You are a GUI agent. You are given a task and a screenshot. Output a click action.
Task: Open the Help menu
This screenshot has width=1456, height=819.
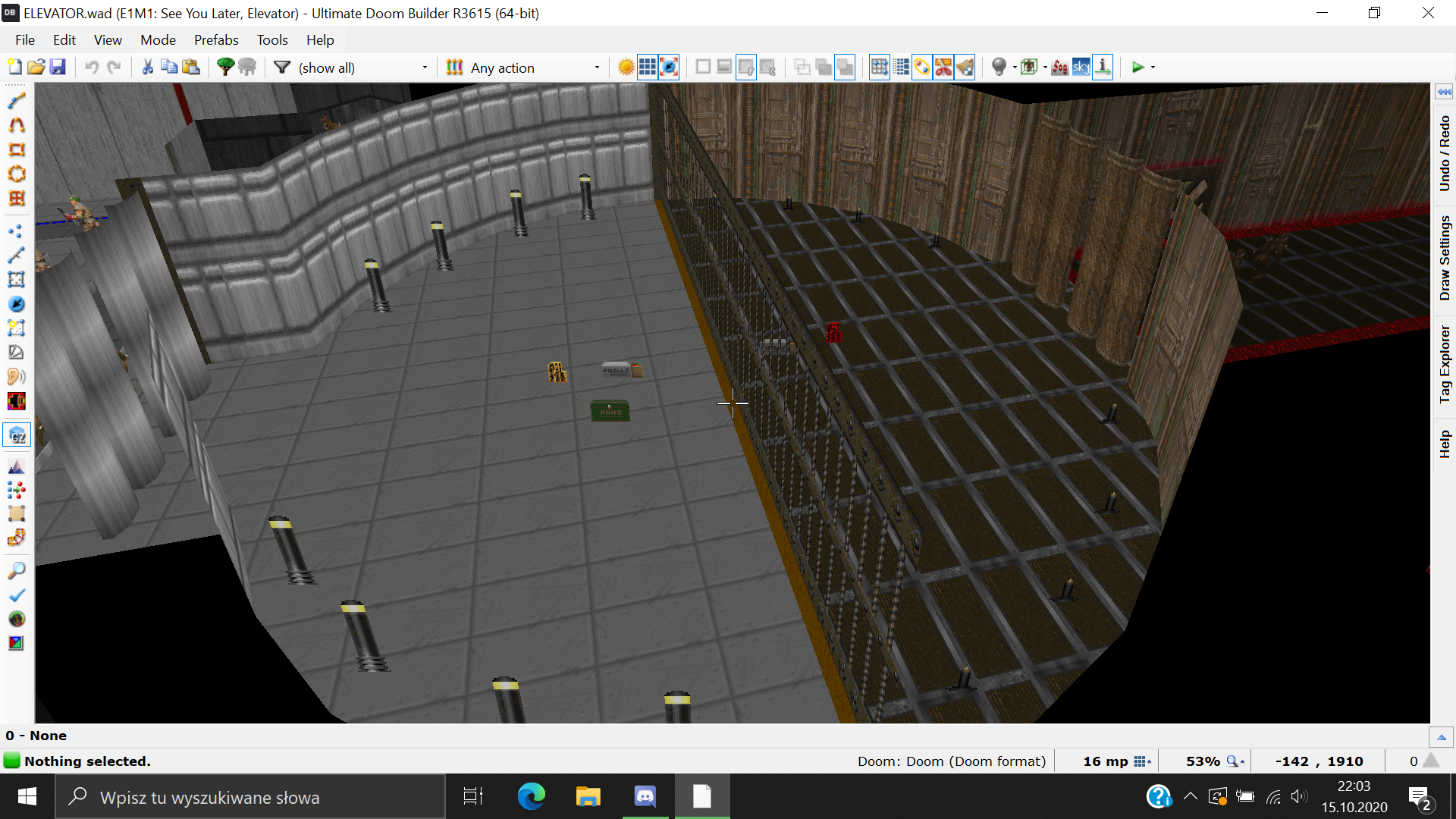320,40
